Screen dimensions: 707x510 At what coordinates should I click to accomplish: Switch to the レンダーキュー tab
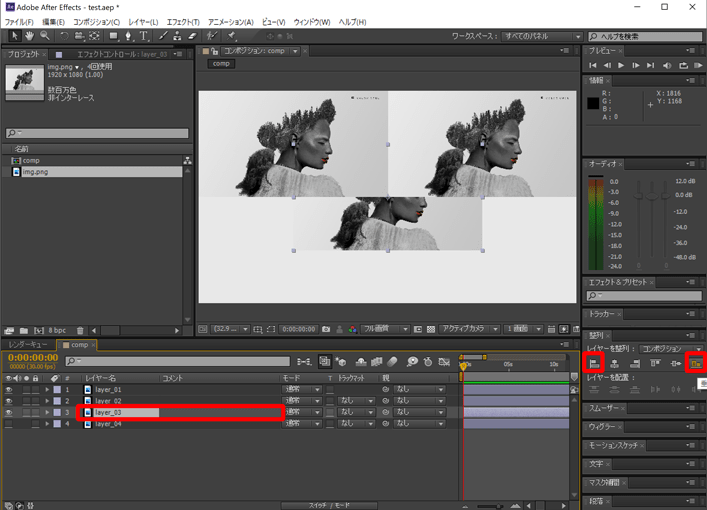(x=28, y=345)
